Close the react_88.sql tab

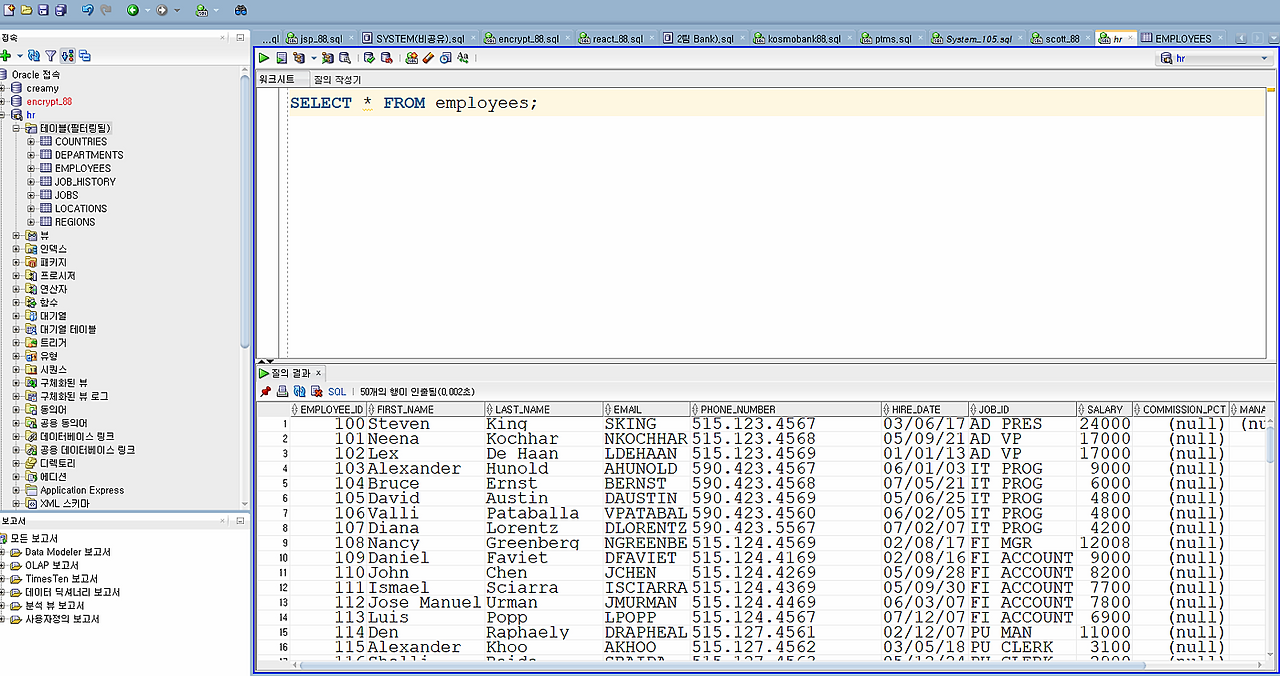pos(653,38)
